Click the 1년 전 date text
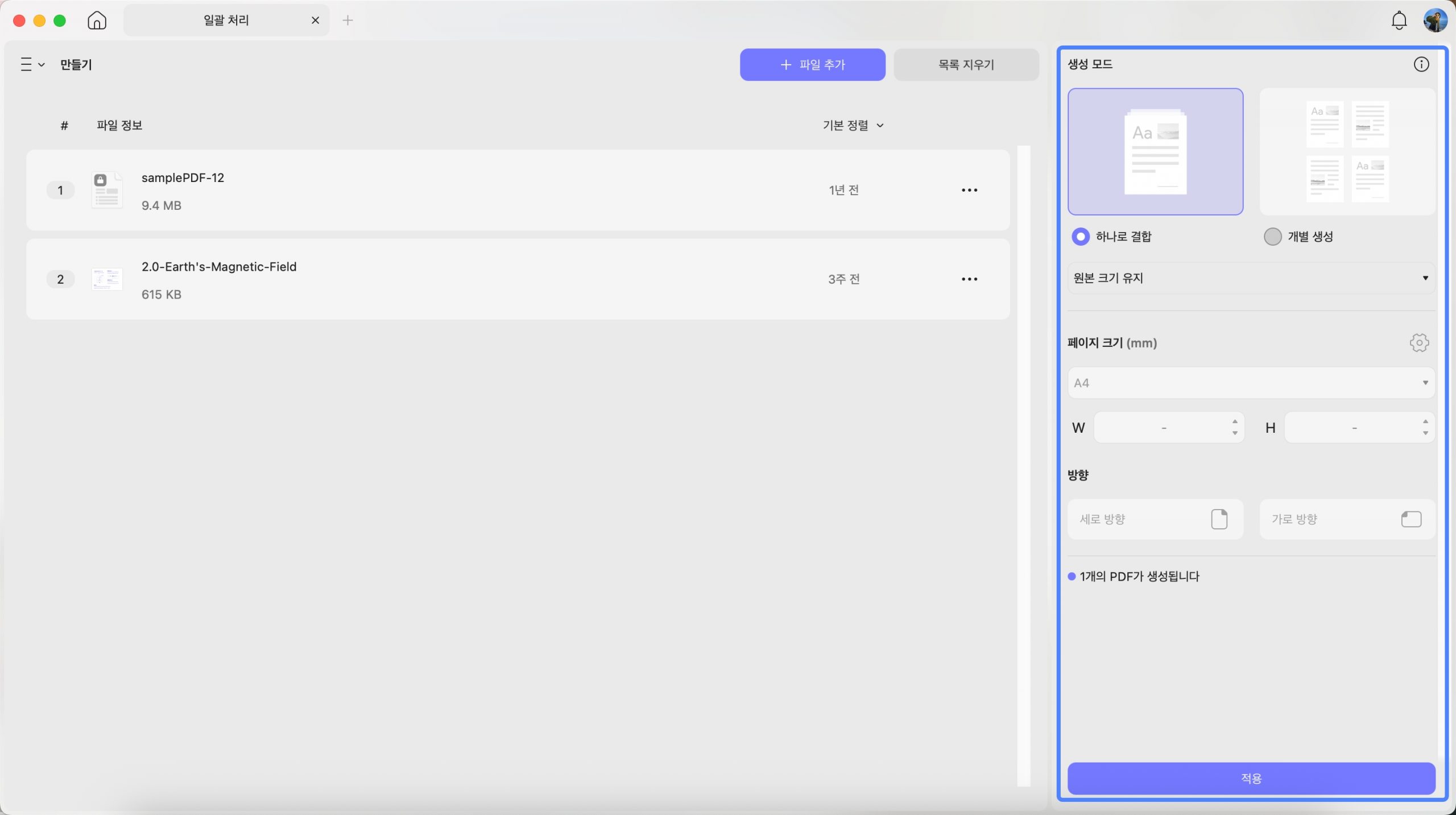The width and height of the screenshot is (1456, 815). (x=843, y=190)
